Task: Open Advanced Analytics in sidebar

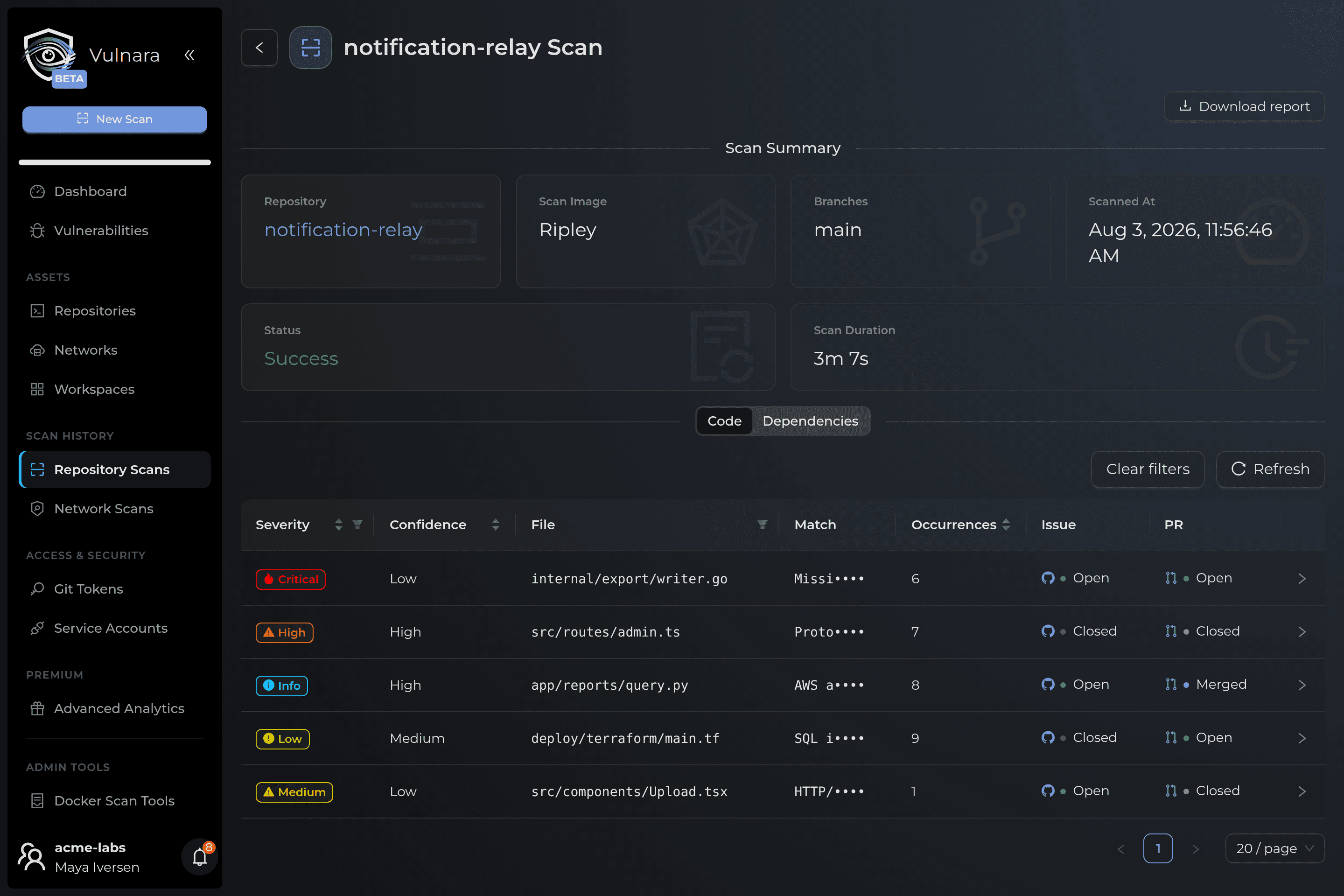Action: [x=114, y=708]
